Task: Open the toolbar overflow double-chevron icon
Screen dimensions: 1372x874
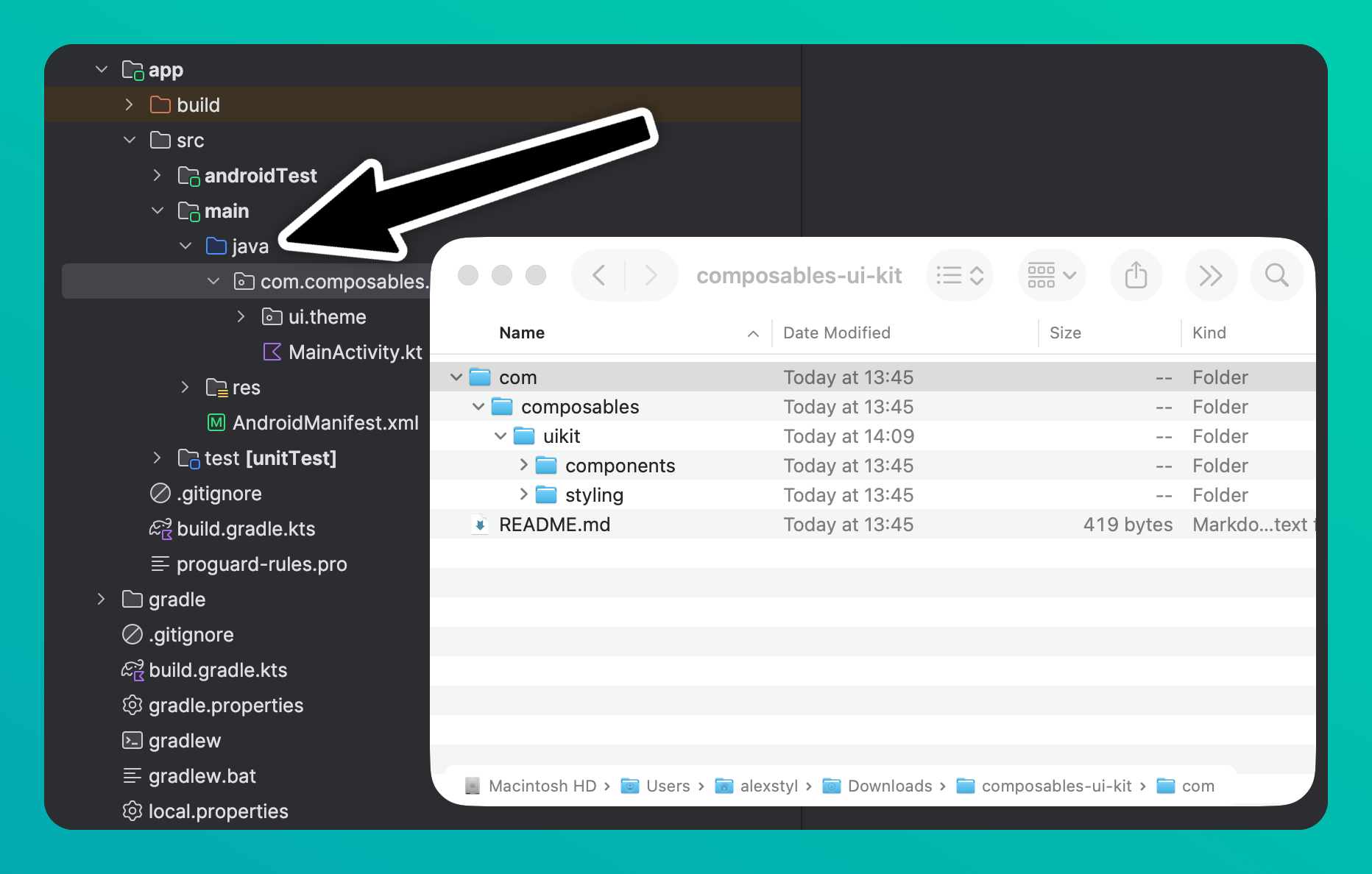Action: pos(1210,276)
